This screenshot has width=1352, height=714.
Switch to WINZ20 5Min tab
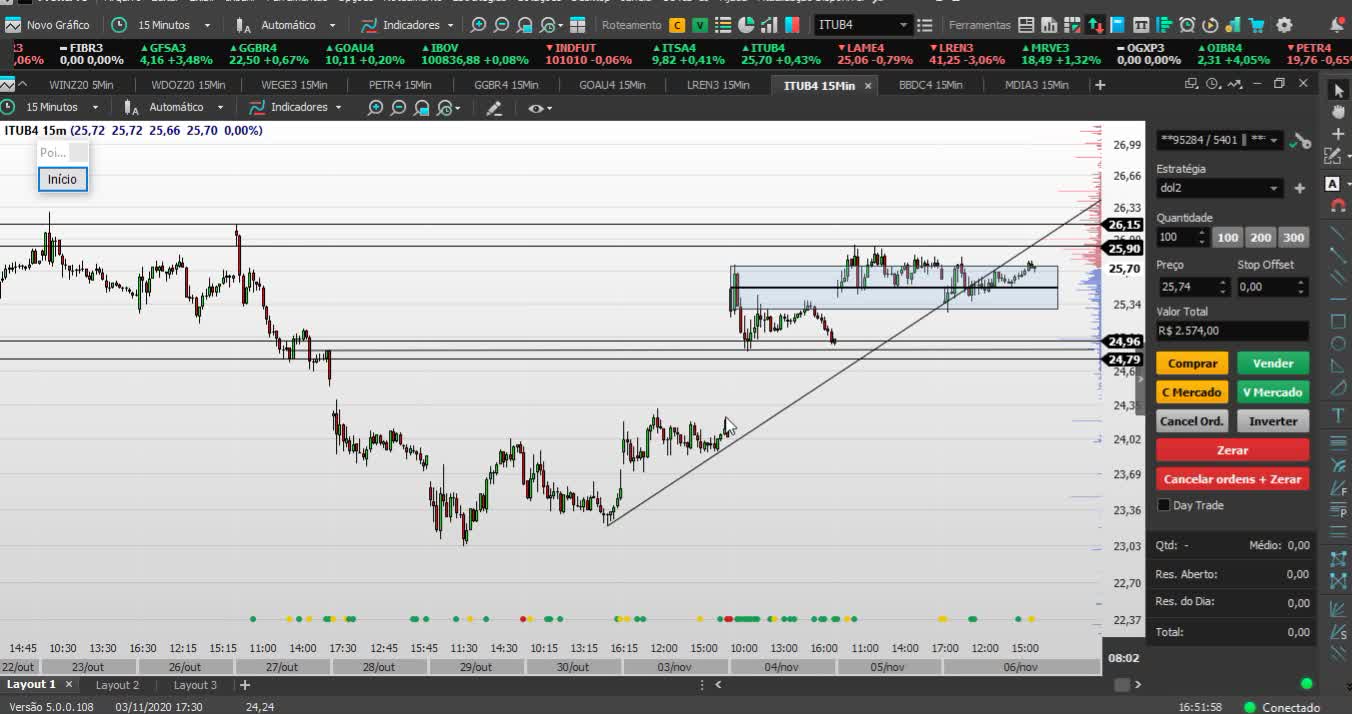click(x=81, y=85)
